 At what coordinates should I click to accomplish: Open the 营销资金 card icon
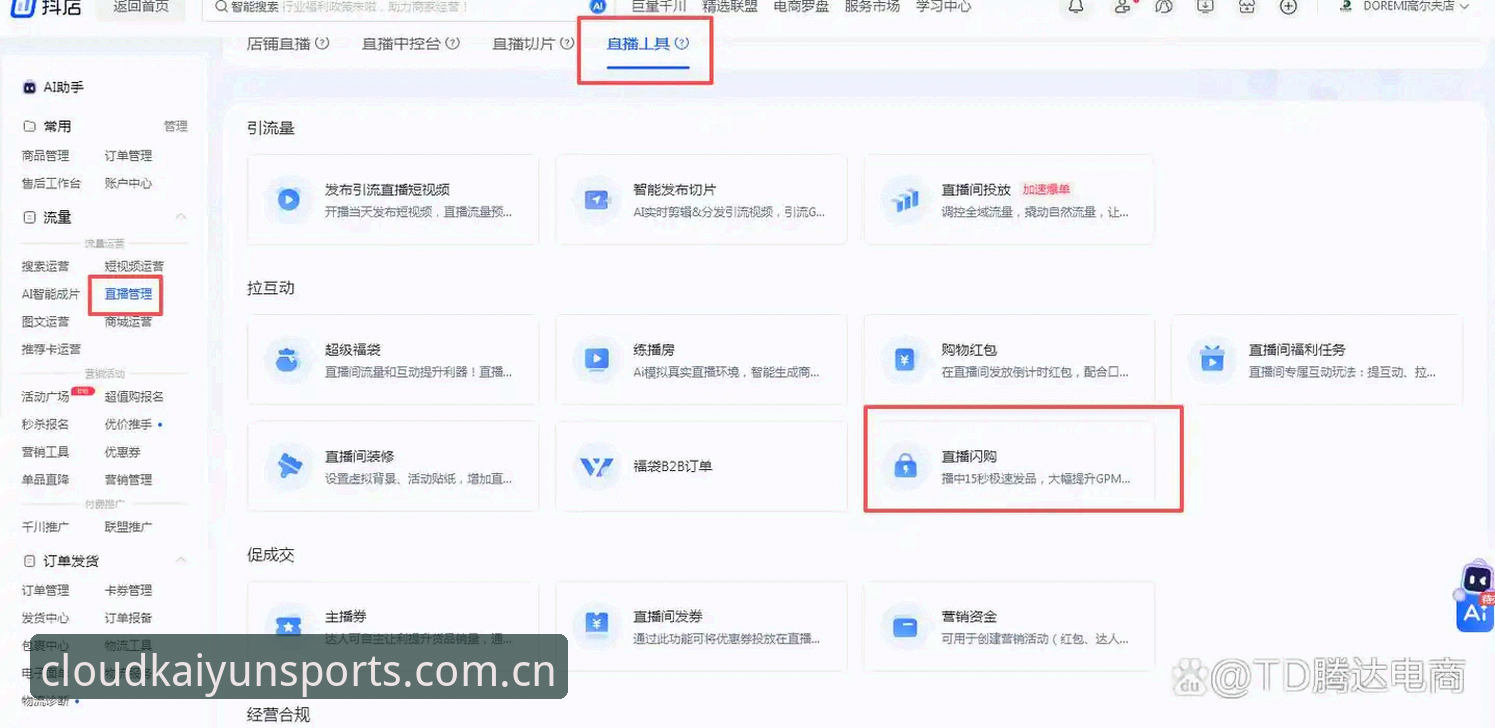tap(906, 626)
